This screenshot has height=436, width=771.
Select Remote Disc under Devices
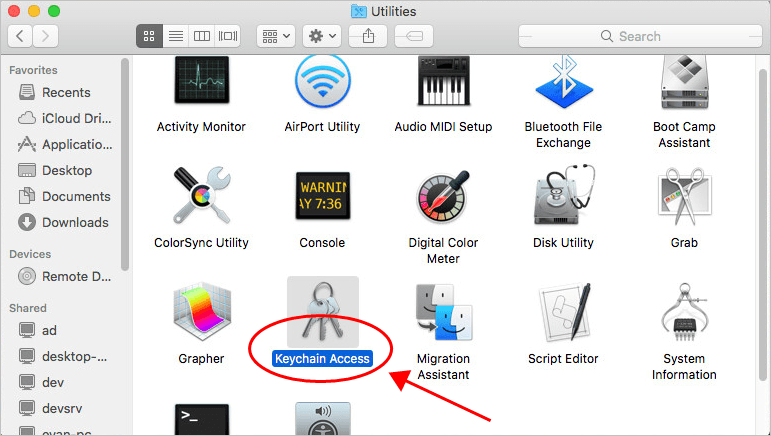[x=65, y=277]
